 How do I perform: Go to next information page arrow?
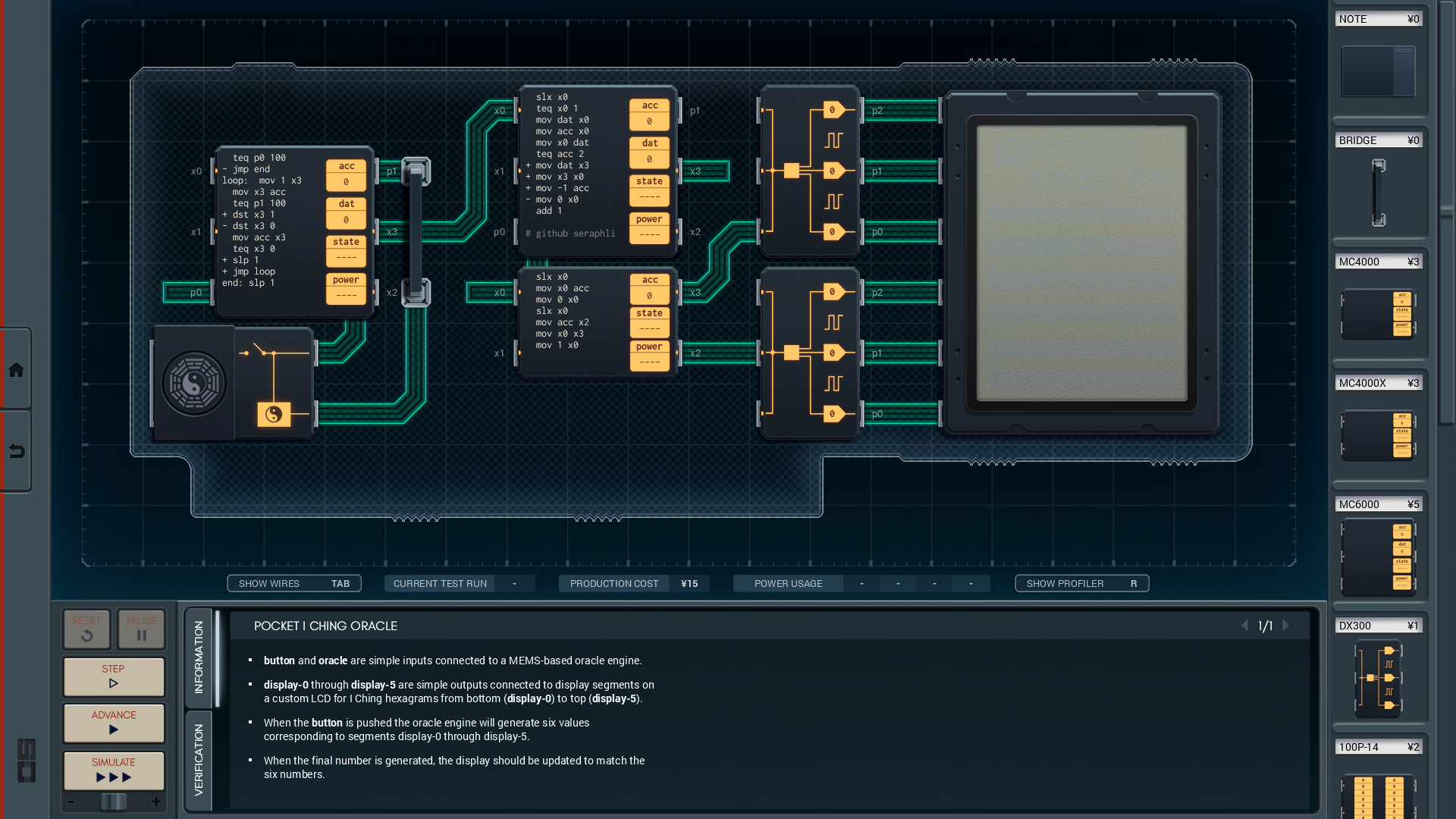tap(1286, 626)
